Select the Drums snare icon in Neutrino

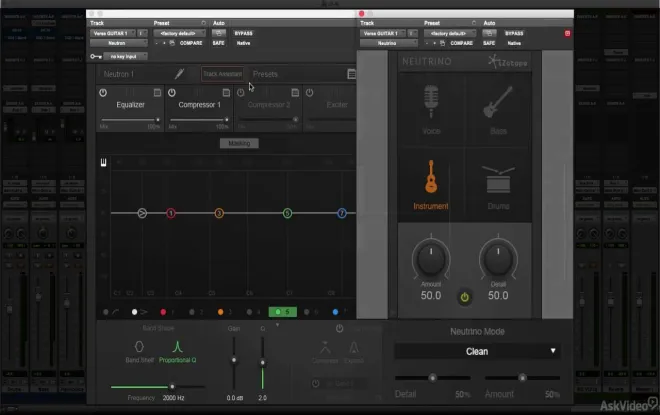click(x=498, y=180)
